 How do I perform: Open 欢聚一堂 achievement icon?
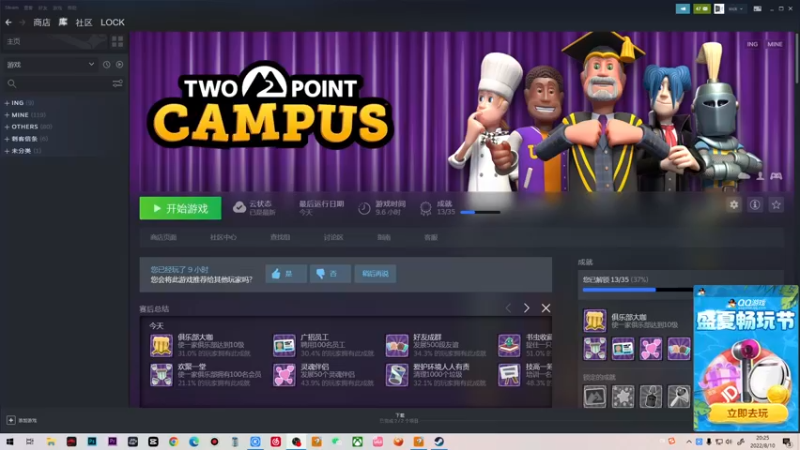161,375
